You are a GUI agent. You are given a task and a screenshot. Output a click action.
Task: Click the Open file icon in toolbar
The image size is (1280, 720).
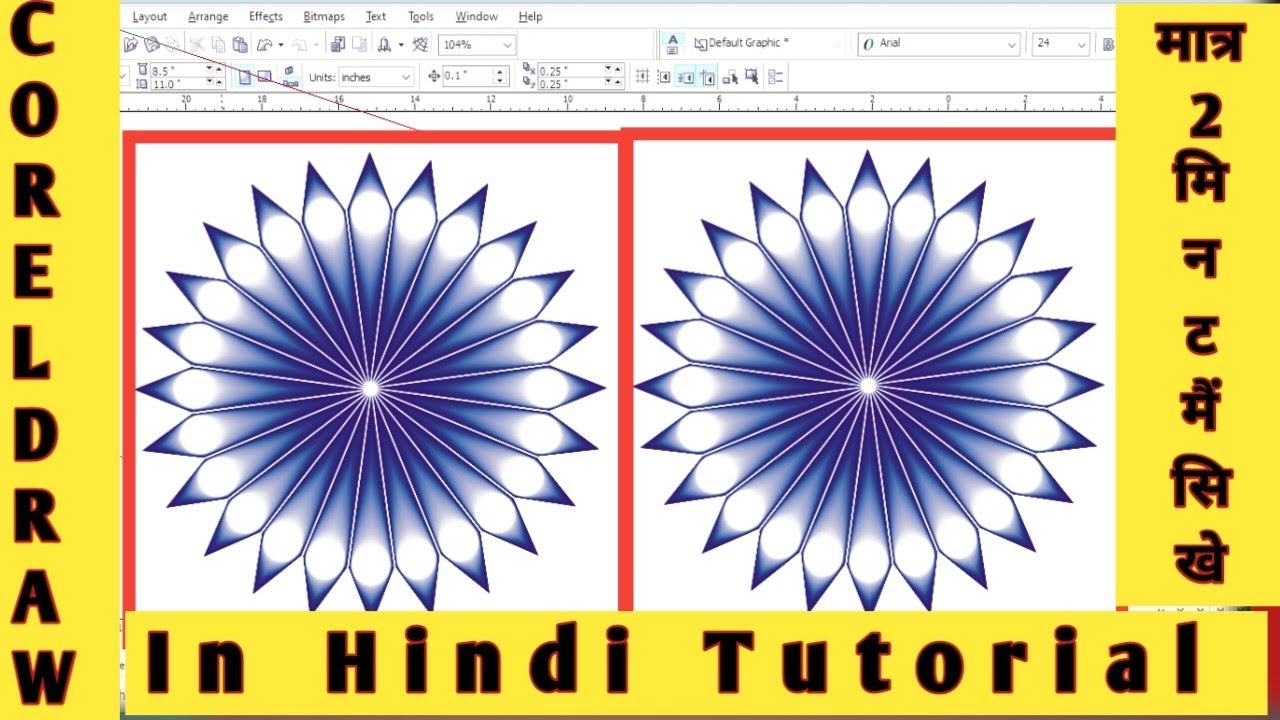pyautogui.click(x=131, y=44)
